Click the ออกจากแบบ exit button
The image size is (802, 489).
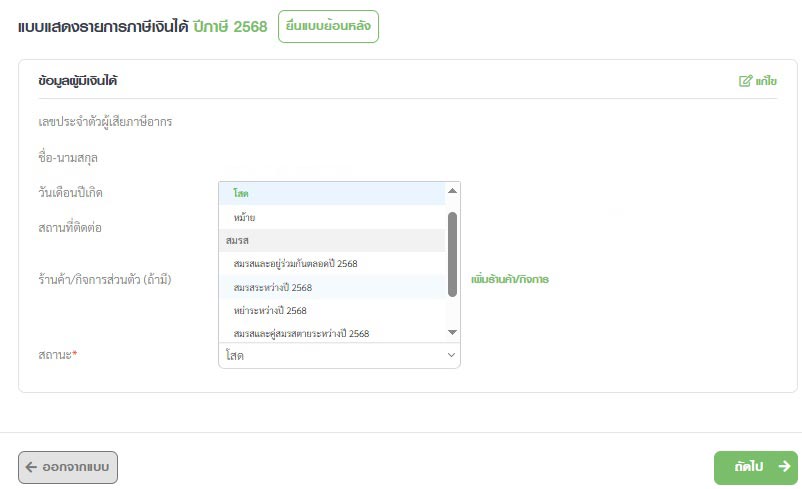pos(68,467)
